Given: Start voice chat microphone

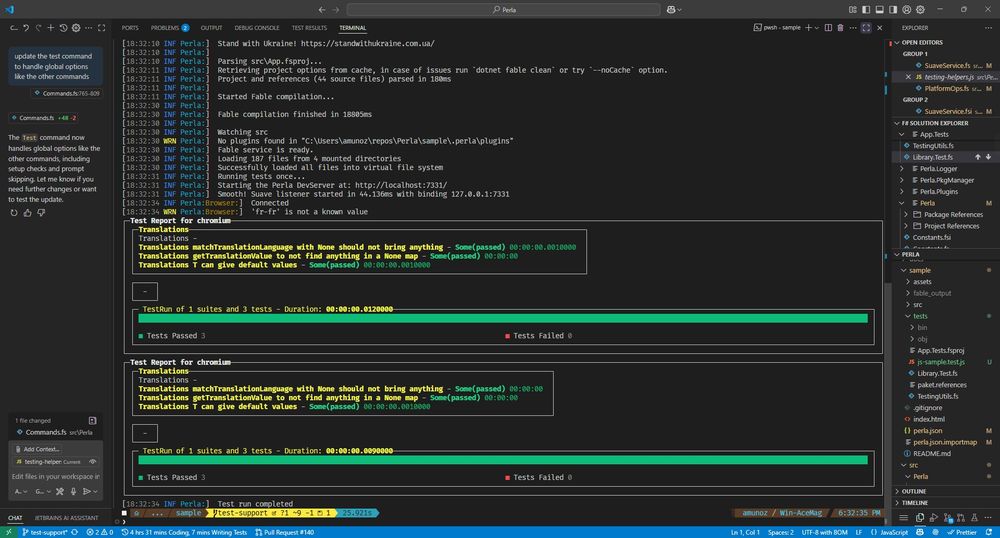Looking at the screenshot, I should [73, 491].
